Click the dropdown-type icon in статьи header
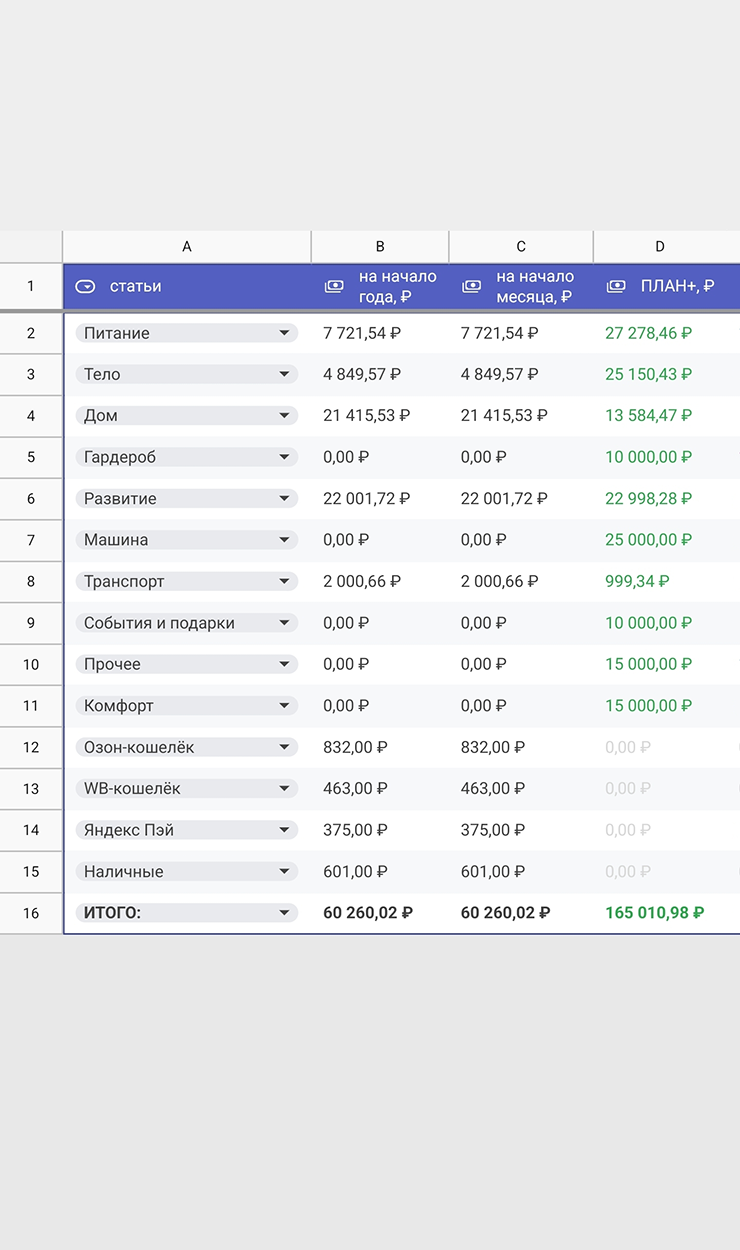Image resolution: width=740 pixels, height=1250 pixels. (x=86, y=287)
